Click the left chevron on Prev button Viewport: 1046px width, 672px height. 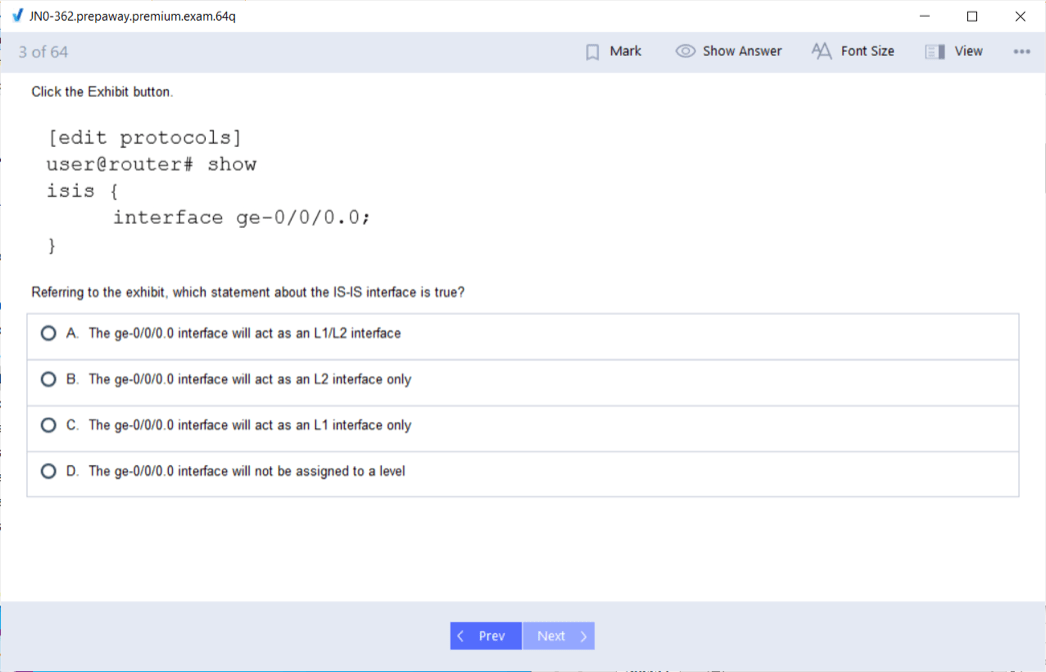tap(460, 636)
